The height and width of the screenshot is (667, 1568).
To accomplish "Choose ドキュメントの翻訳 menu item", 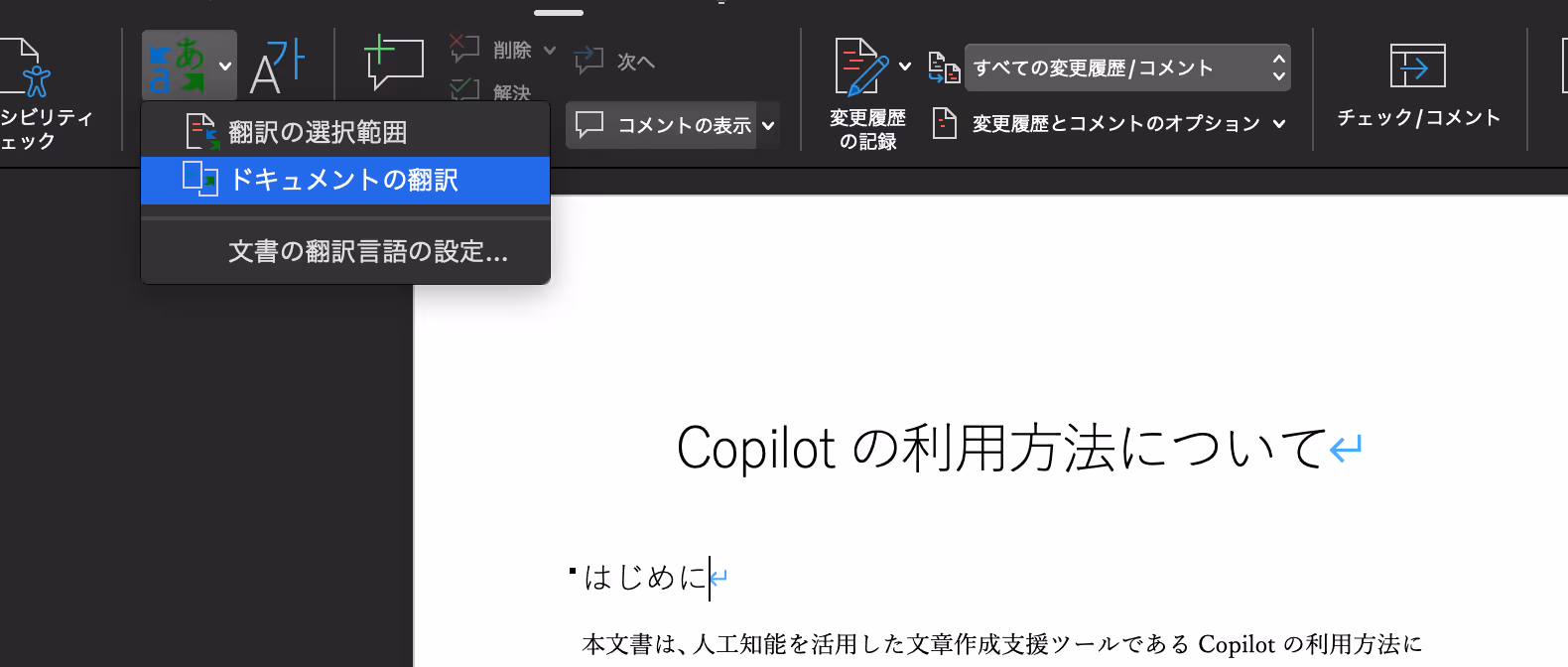I will (x=345, y=180).
